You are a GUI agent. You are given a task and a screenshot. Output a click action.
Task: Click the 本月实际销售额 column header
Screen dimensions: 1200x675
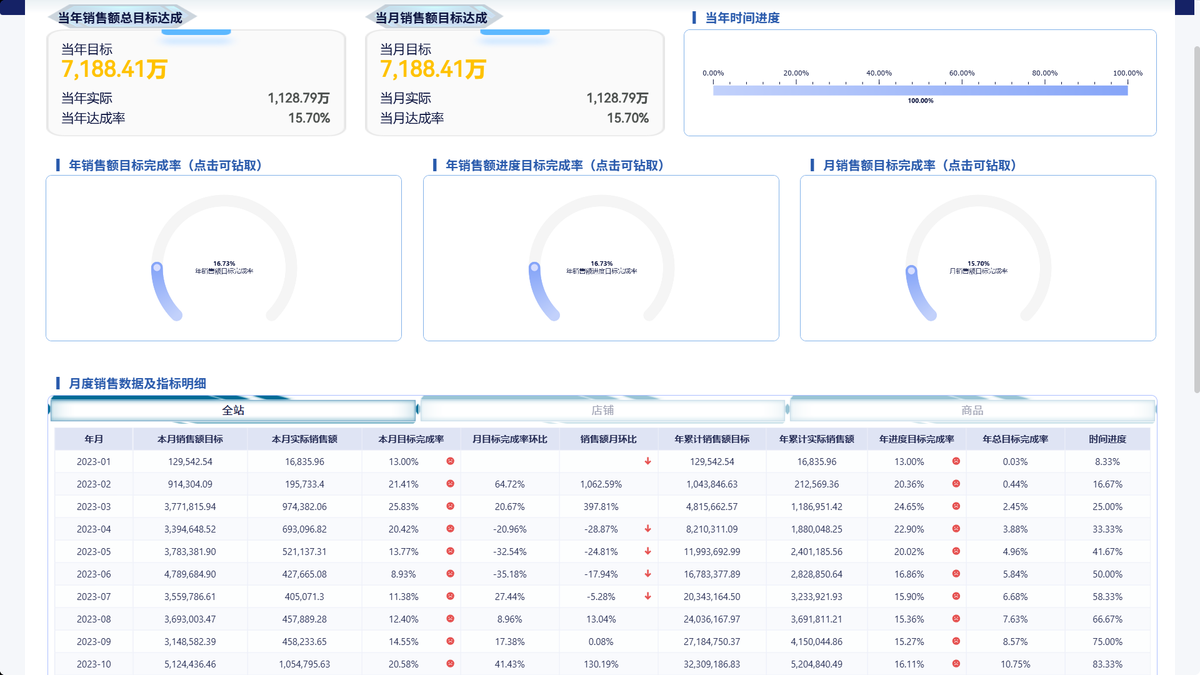click(304, 439)
